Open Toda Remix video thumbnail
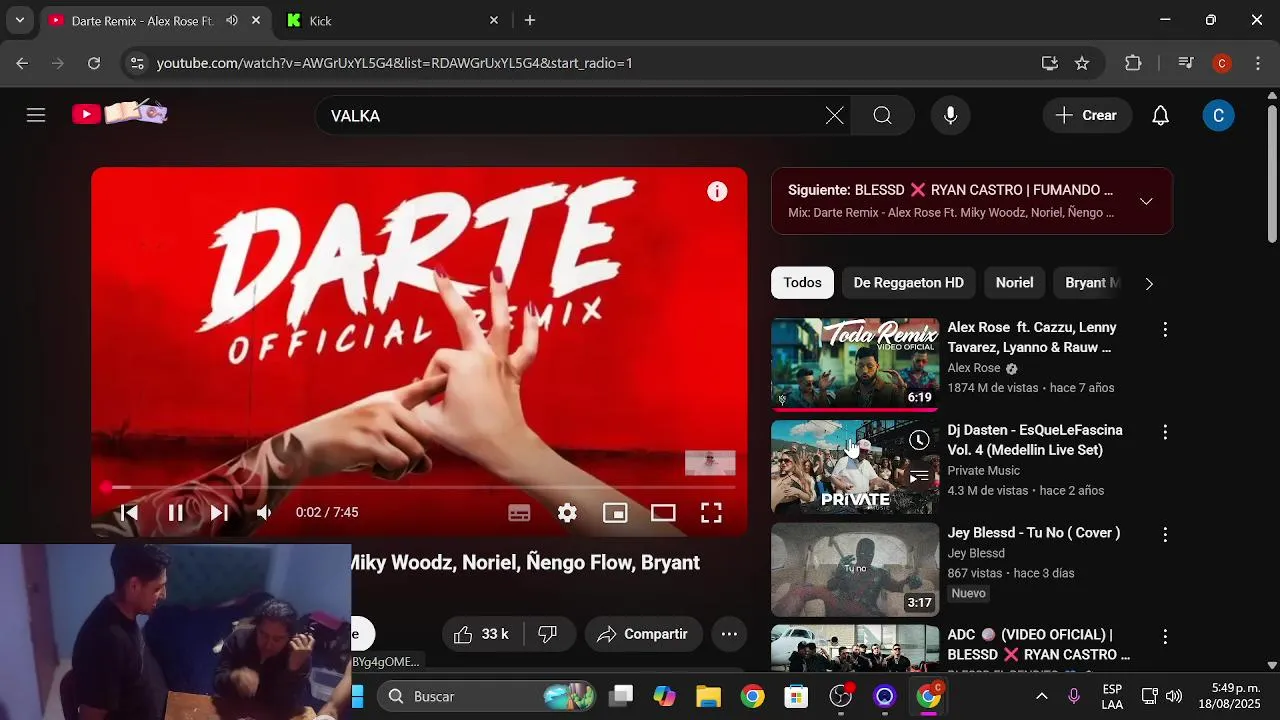Viewport: 1280px width, 720px height. [855, 364]
